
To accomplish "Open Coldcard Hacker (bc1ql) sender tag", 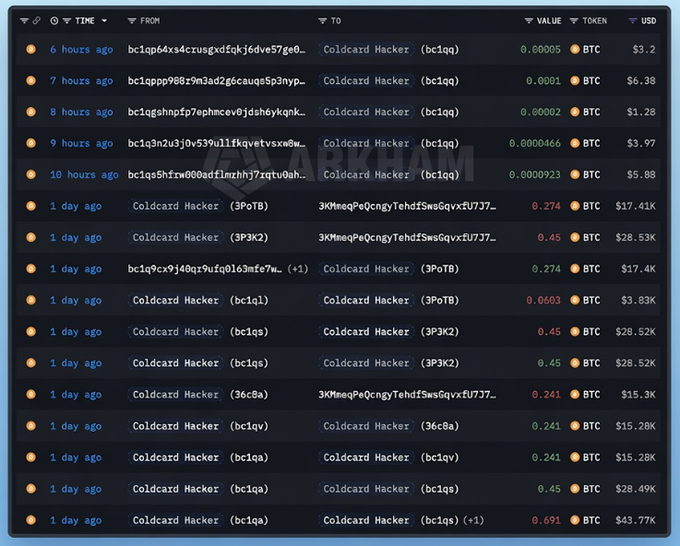I will [176, 300].
